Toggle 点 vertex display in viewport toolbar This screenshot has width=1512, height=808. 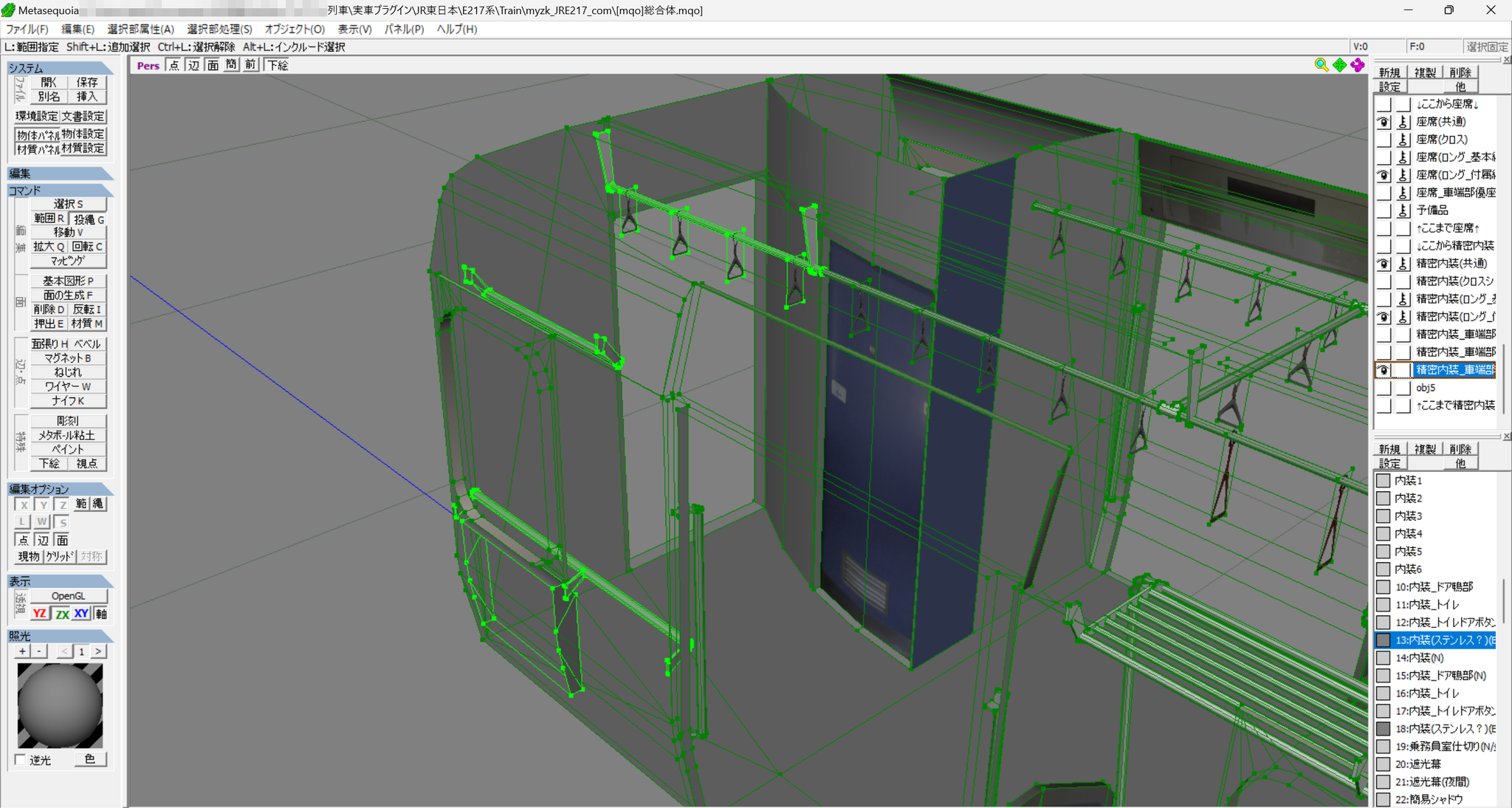[173, 65]
